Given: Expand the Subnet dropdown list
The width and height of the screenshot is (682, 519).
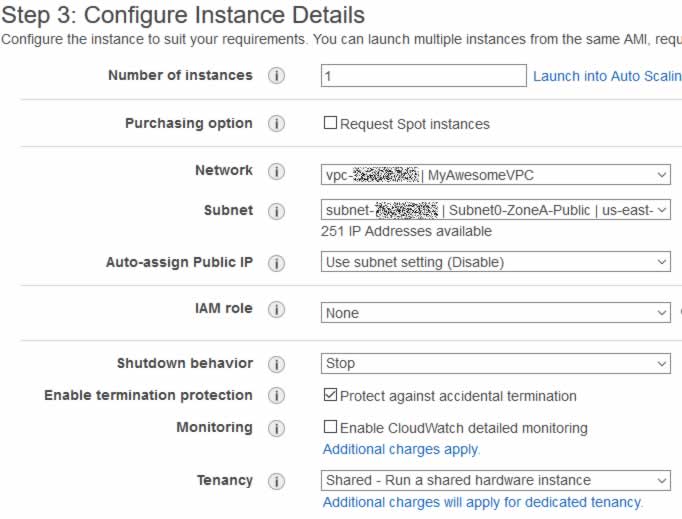Looking at the screenshot, I should (496, 210).
